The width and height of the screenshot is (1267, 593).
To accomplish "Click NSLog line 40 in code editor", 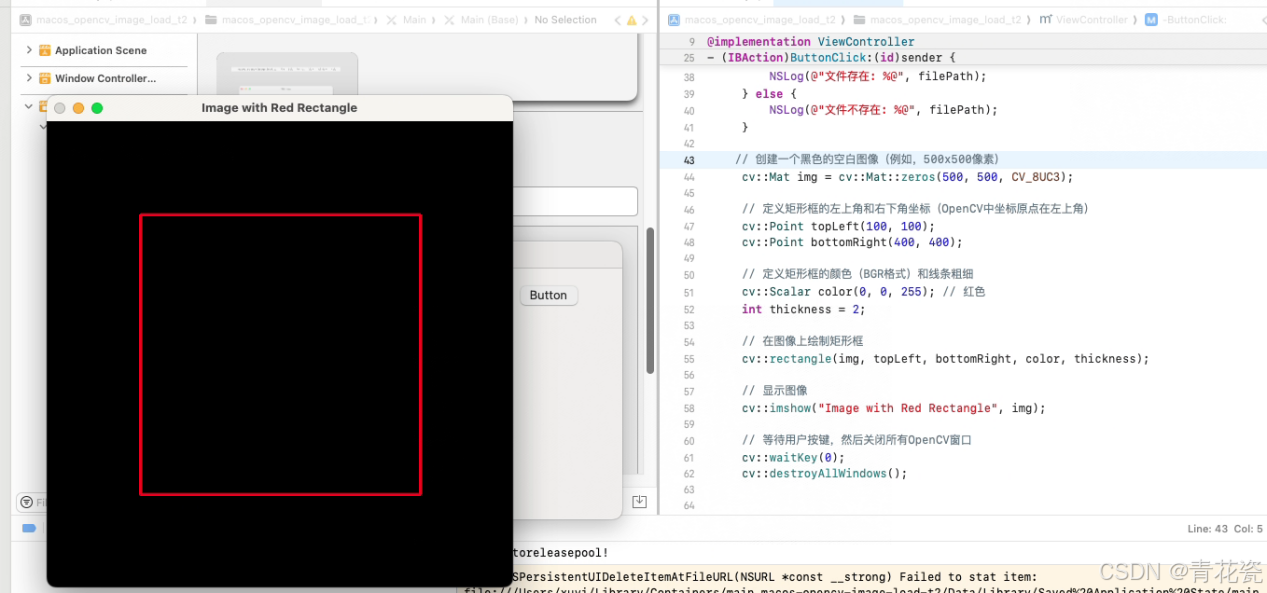I will point(883,110).
